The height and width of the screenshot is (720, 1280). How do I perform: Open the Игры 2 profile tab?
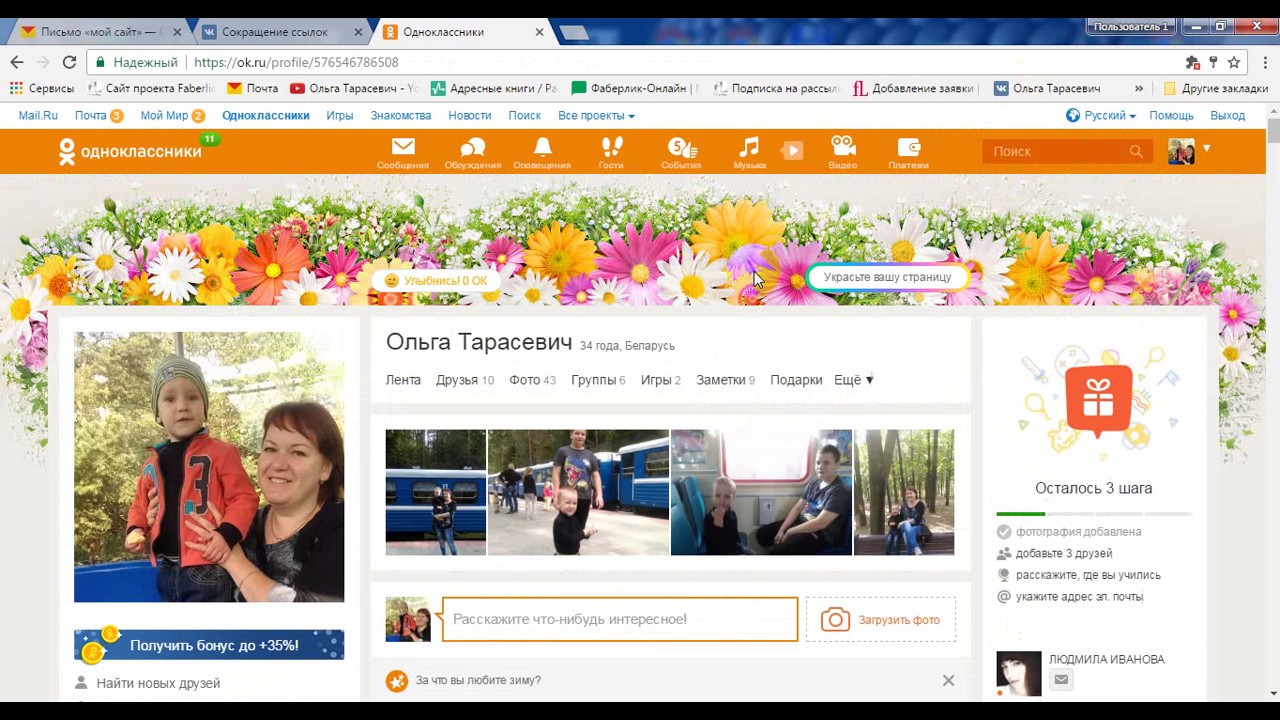(x=660, y=380)
